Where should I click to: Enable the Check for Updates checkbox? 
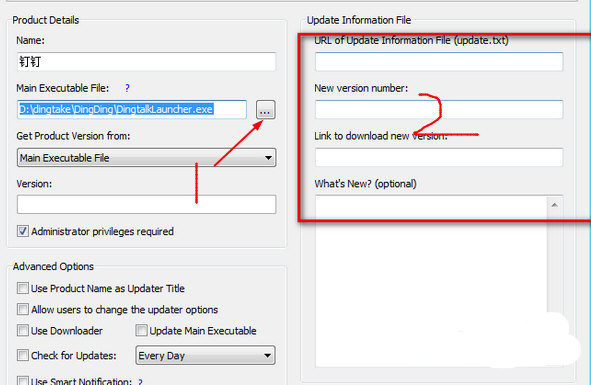pos(23,355)
